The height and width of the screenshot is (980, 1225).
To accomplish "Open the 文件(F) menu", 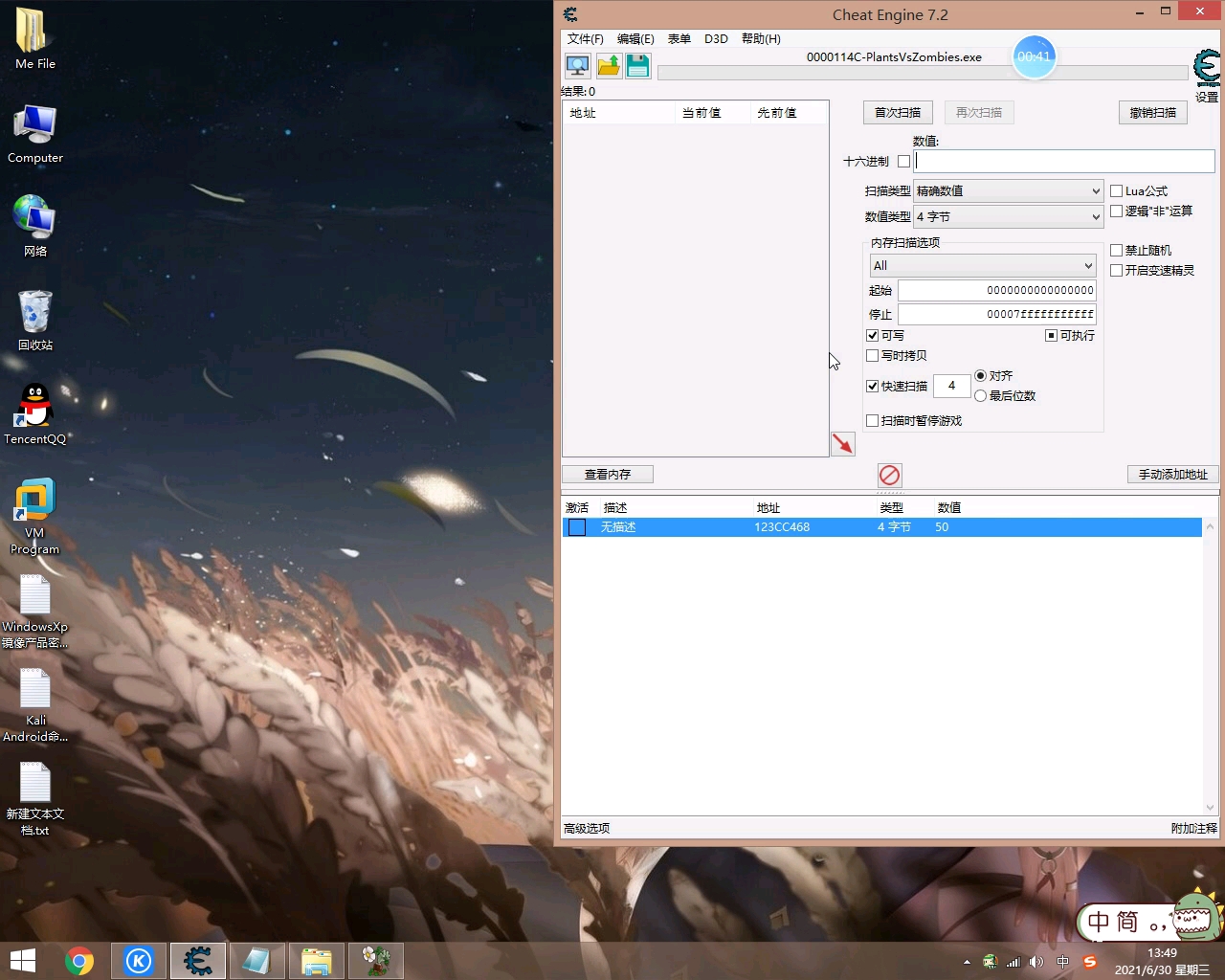I will pos(585,39).
